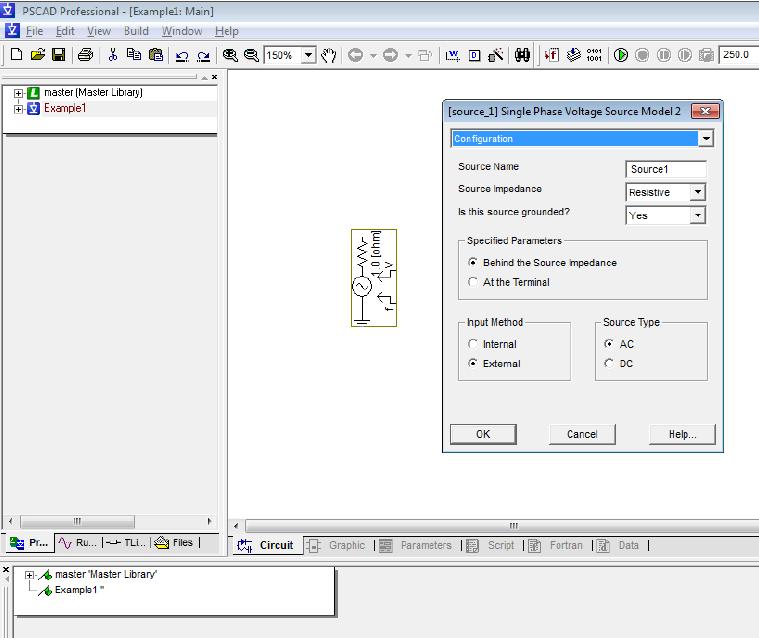Viewport: 759px width, 638px height.
Task: Click the Zoom In magnifier icon
Action: [x=230, y=55]
